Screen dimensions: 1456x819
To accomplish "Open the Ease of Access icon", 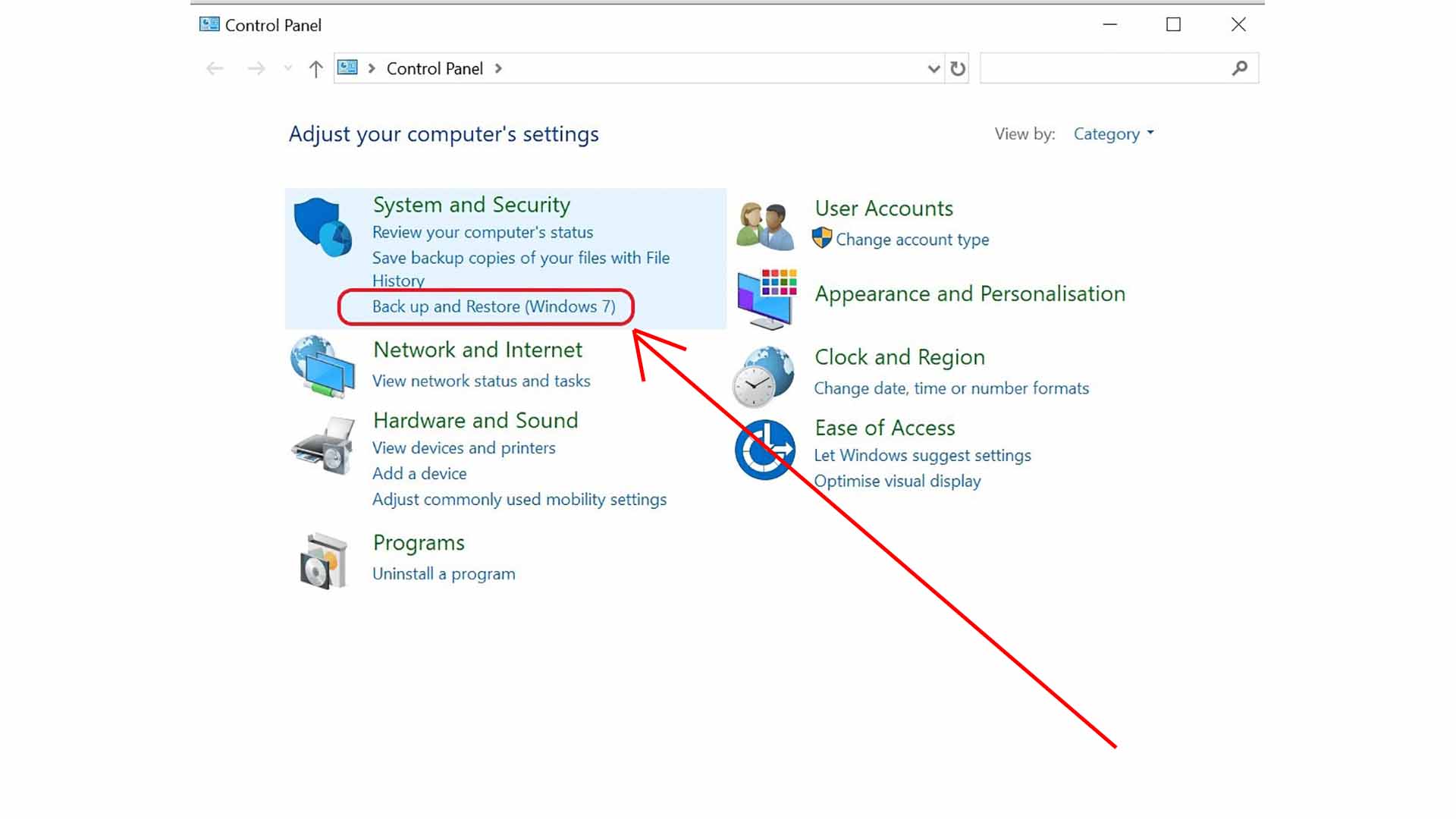I will click(765, 450).
